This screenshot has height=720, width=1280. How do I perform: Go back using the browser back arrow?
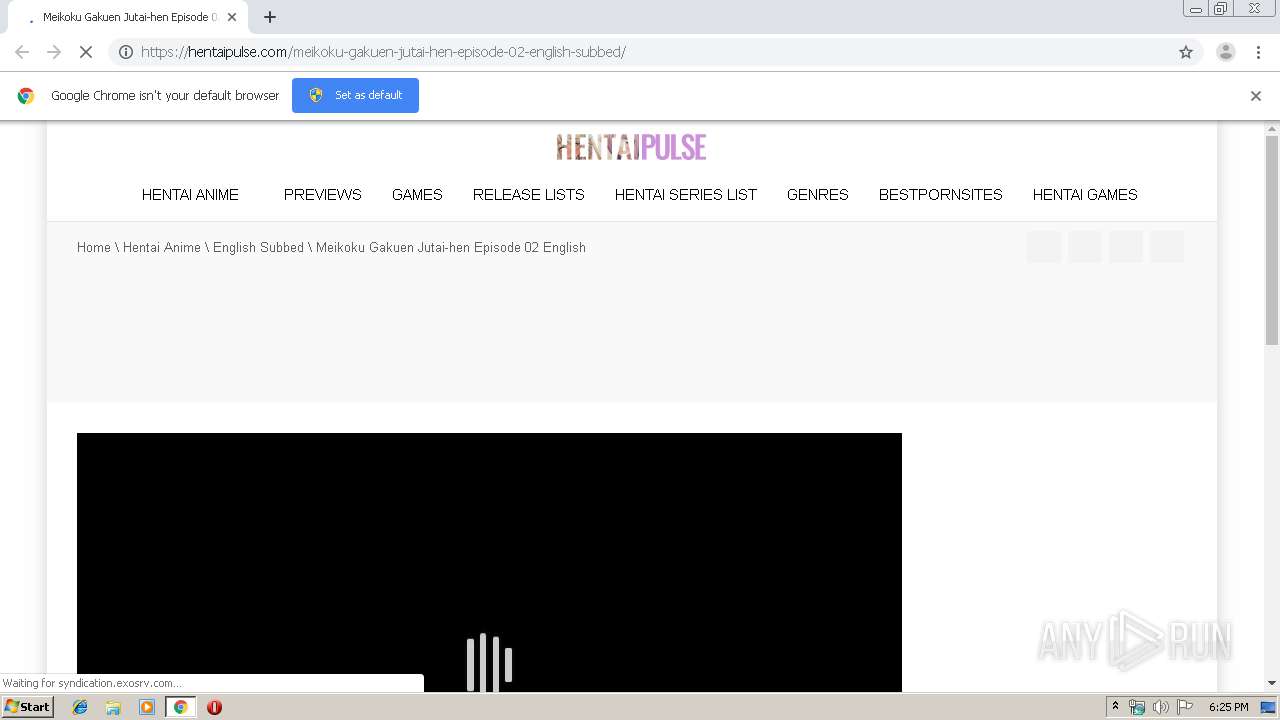pos(22,52)
